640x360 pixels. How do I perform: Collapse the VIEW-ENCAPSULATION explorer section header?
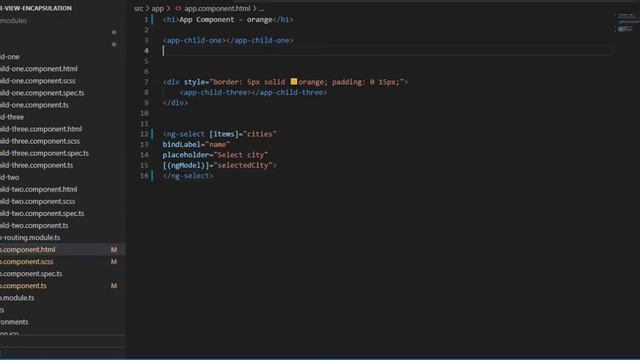click(x=36, y=8)
